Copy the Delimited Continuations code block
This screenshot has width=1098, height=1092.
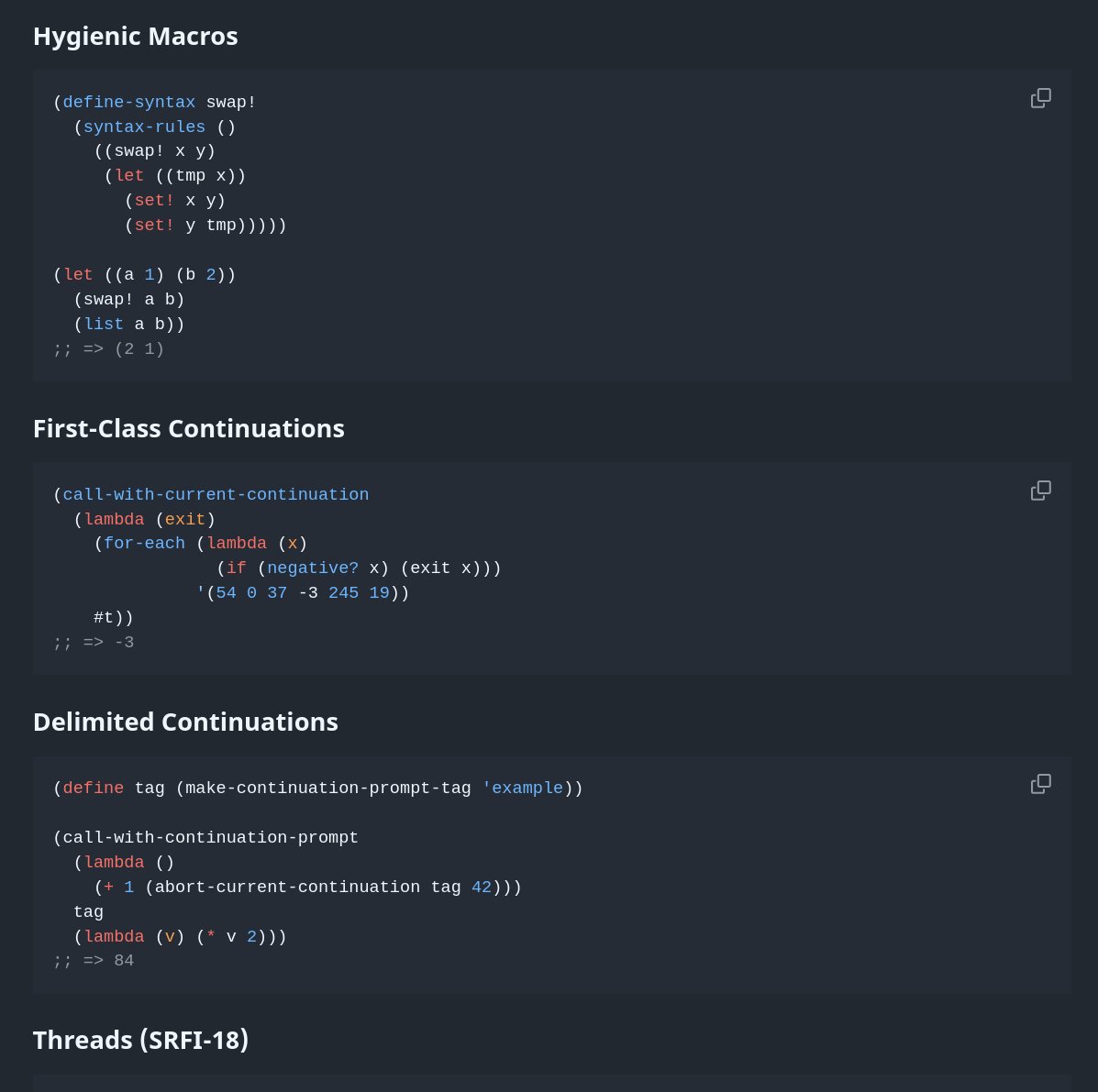point(1040,784)
